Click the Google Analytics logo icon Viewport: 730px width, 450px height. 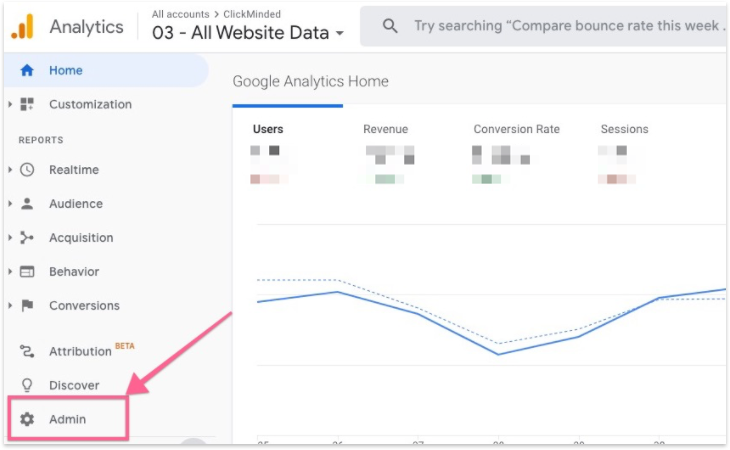pos(23,27)
